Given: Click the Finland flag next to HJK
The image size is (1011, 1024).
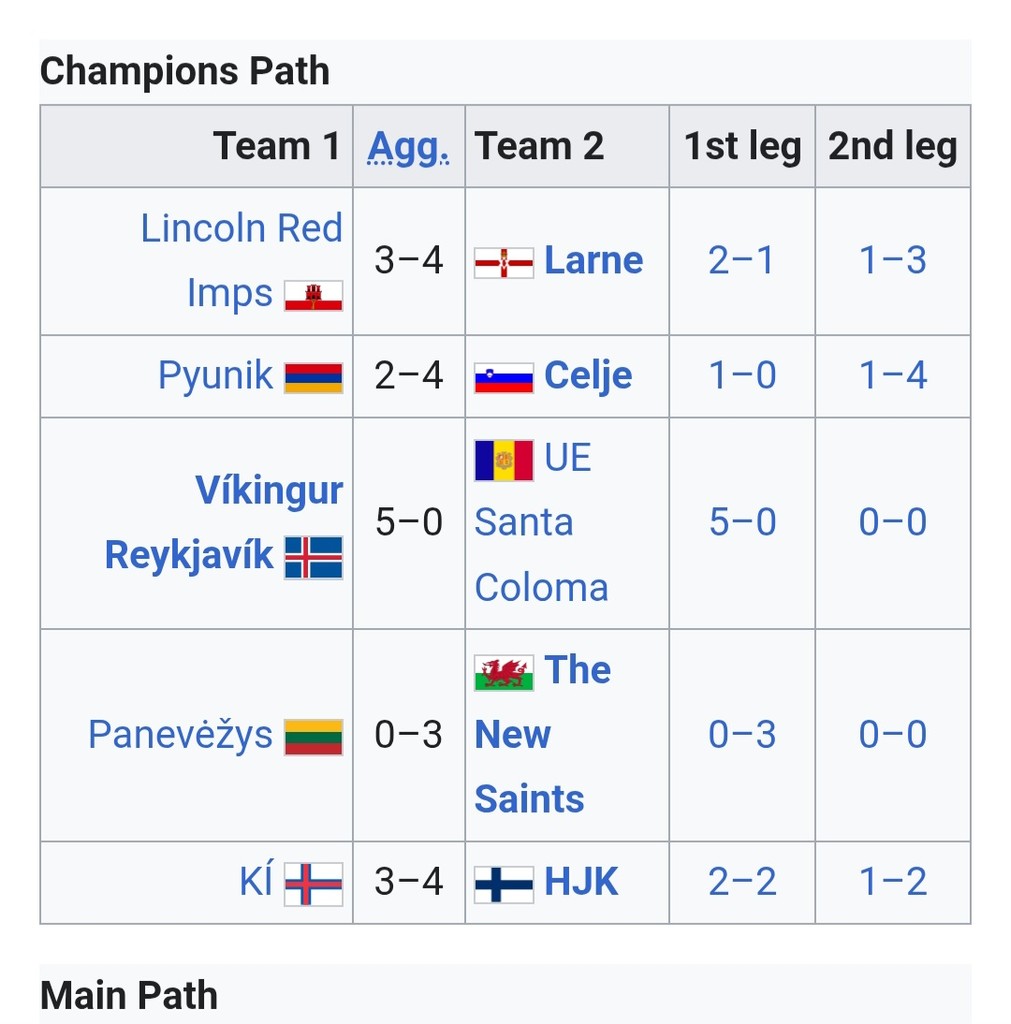Looking at the screenshot, I should (504, 884).
